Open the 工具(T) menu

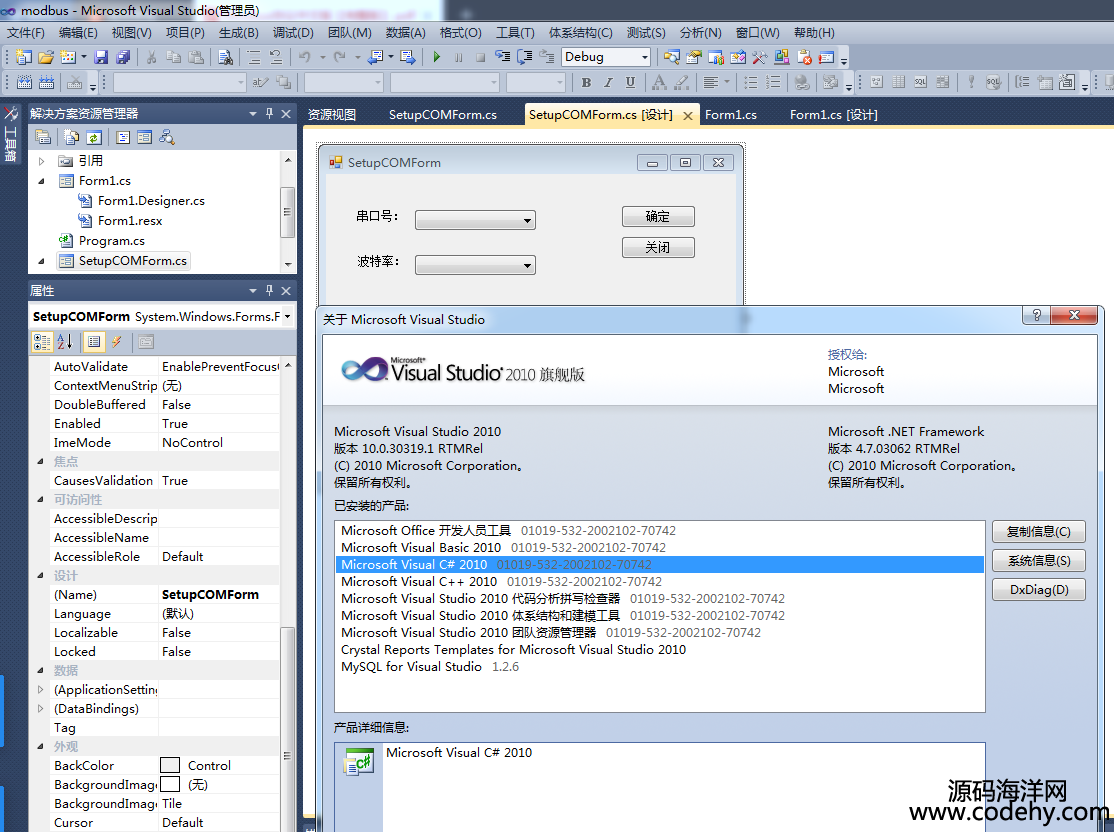point(515,33)
